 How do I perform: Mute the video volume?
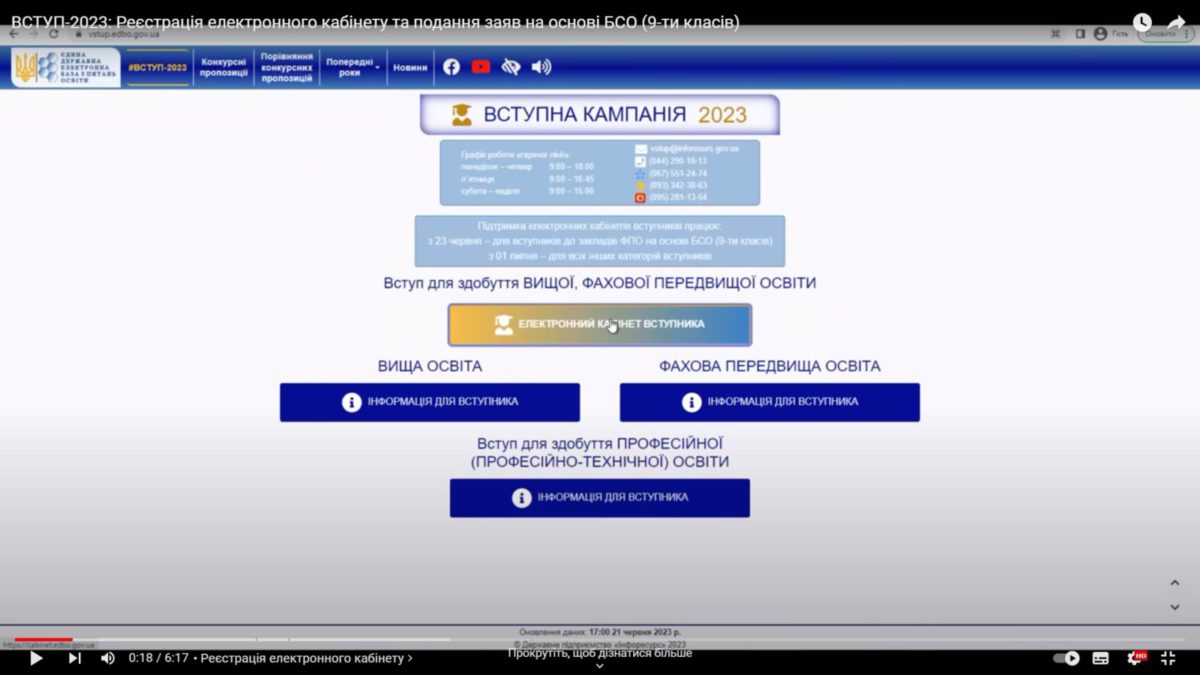107,658
